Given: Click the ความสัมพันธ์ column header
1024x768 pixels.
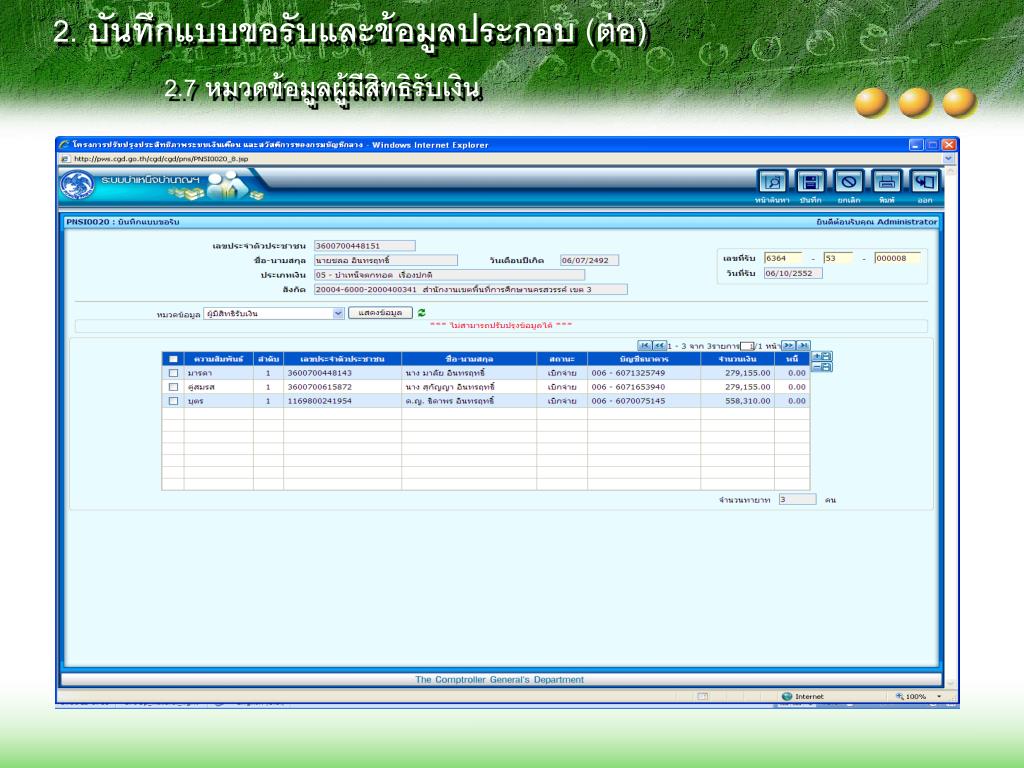Looking at the screenshot, I should [219, 359].
